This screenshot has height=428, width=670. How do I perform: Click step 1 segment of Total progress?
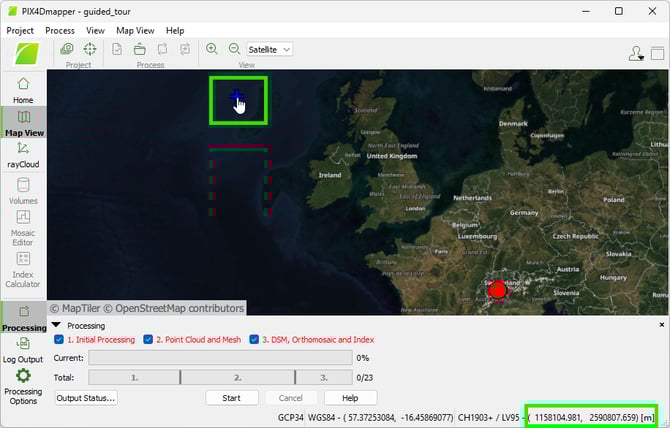134,378
